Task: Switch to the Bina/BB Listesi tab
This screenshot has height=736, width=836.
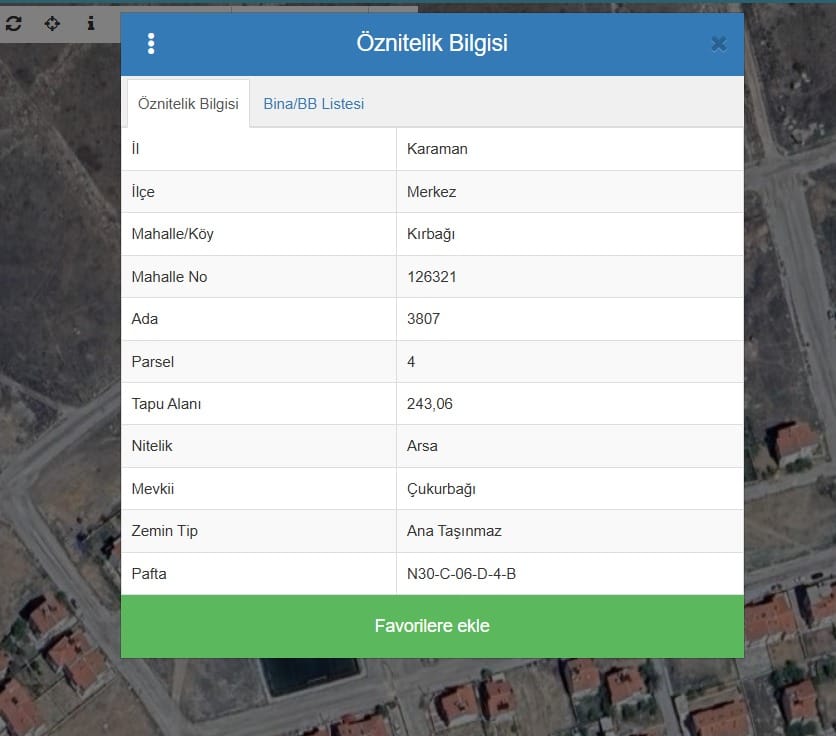Action: [314, 103]
